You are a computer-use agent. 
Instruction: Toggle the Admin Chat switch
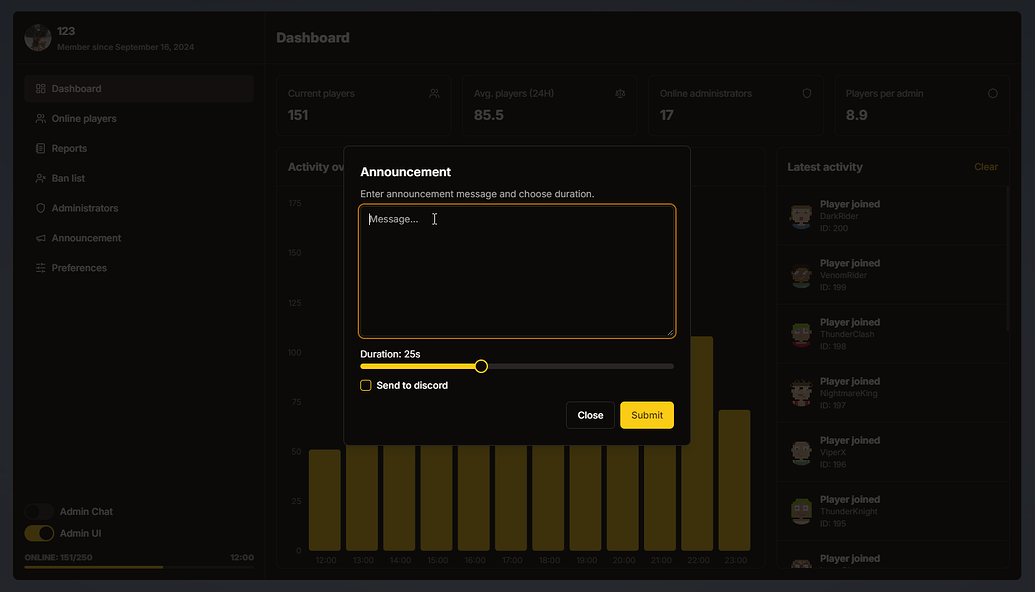38,511
